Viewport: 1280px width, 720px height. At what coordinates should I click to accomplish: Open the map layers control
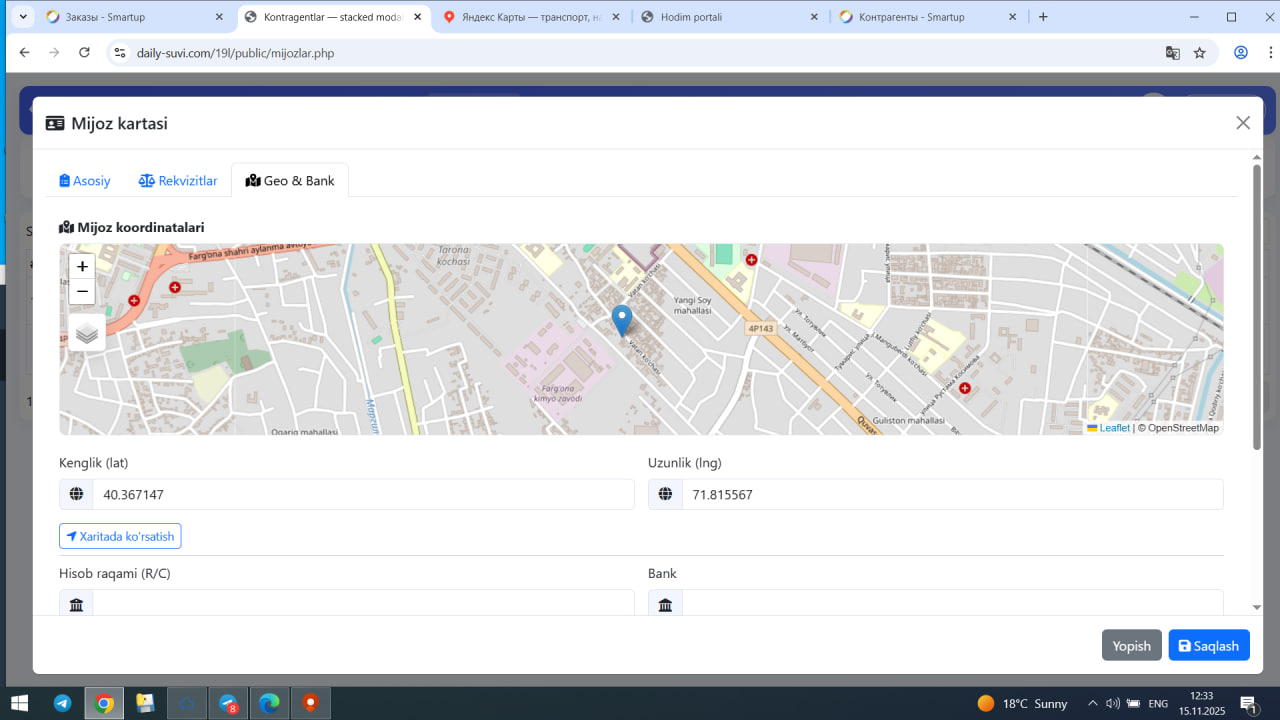[x=87, y=333]
